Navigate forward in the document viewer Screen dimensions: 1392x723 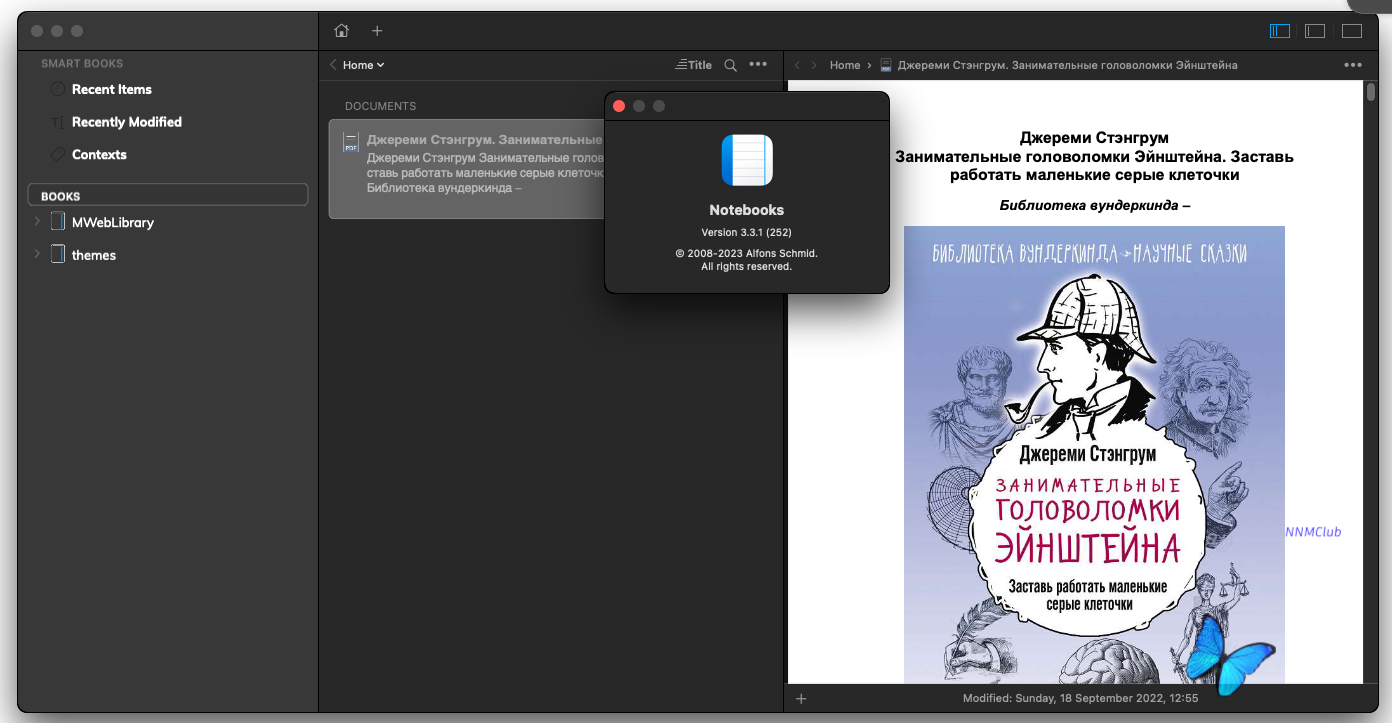[x=815, y=65]
